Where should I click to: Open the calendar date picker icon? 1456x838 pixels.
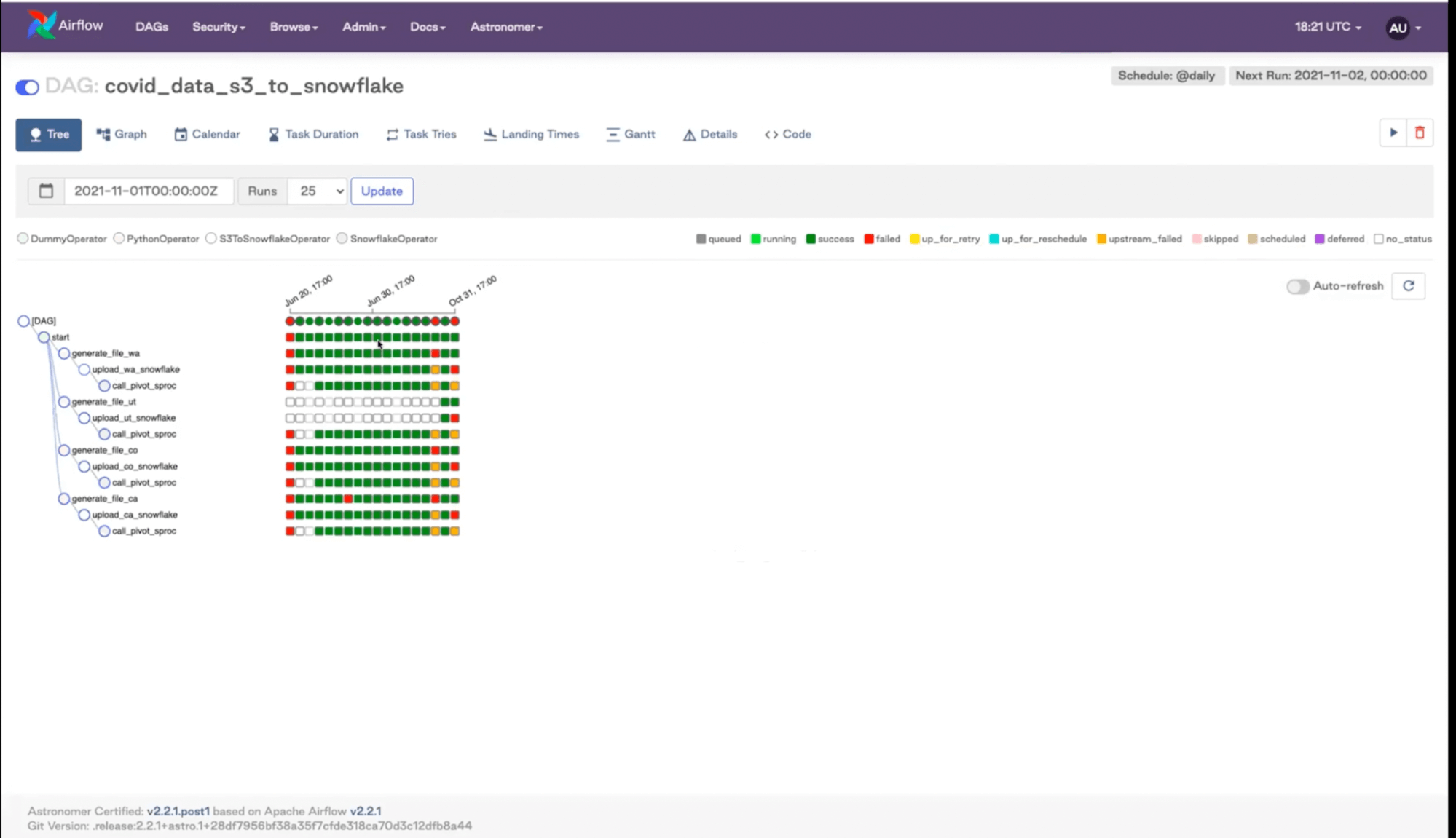point(46,191)
